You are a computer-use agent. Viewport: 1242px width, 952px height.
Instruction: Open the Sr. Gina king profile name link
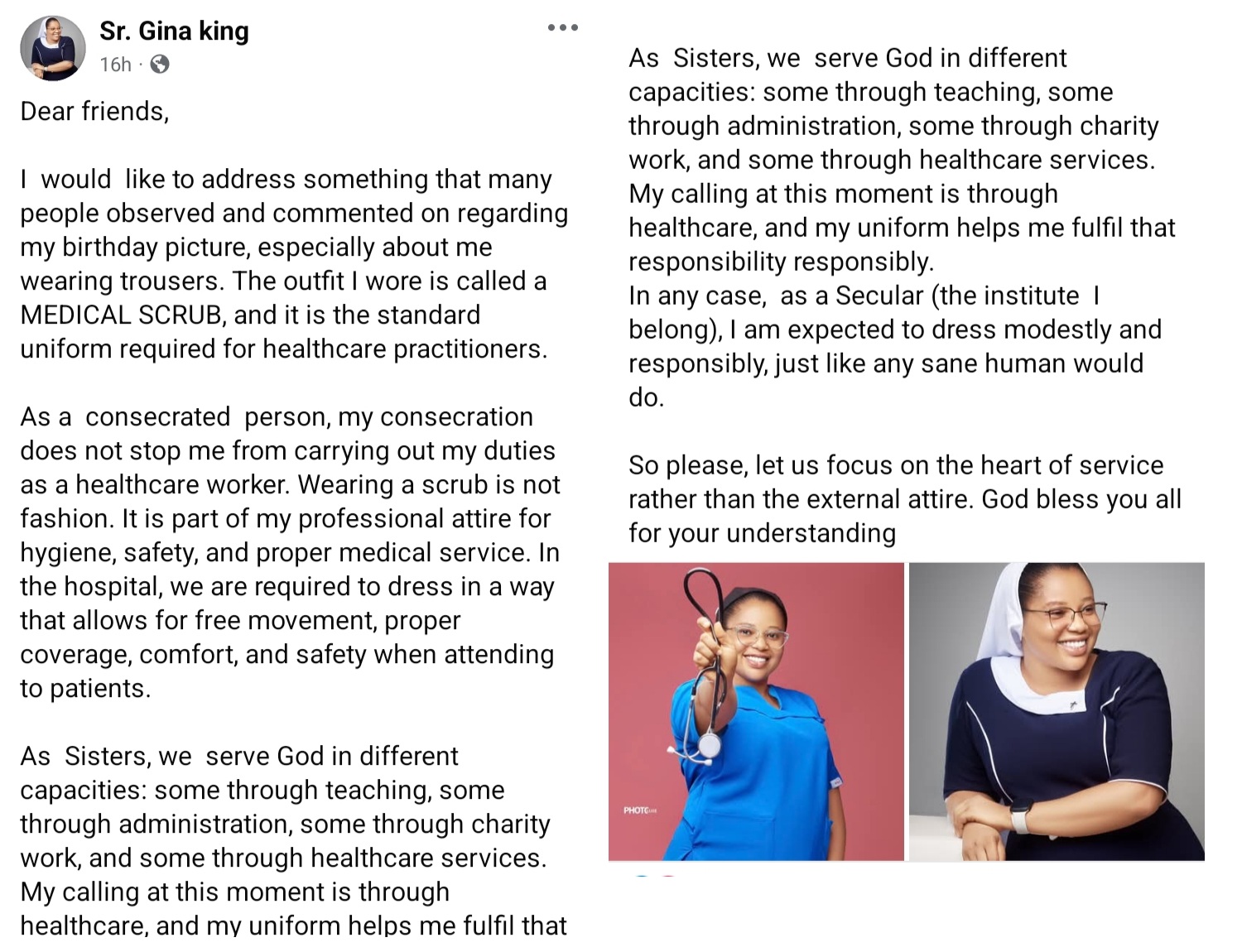tap(174, 31)
